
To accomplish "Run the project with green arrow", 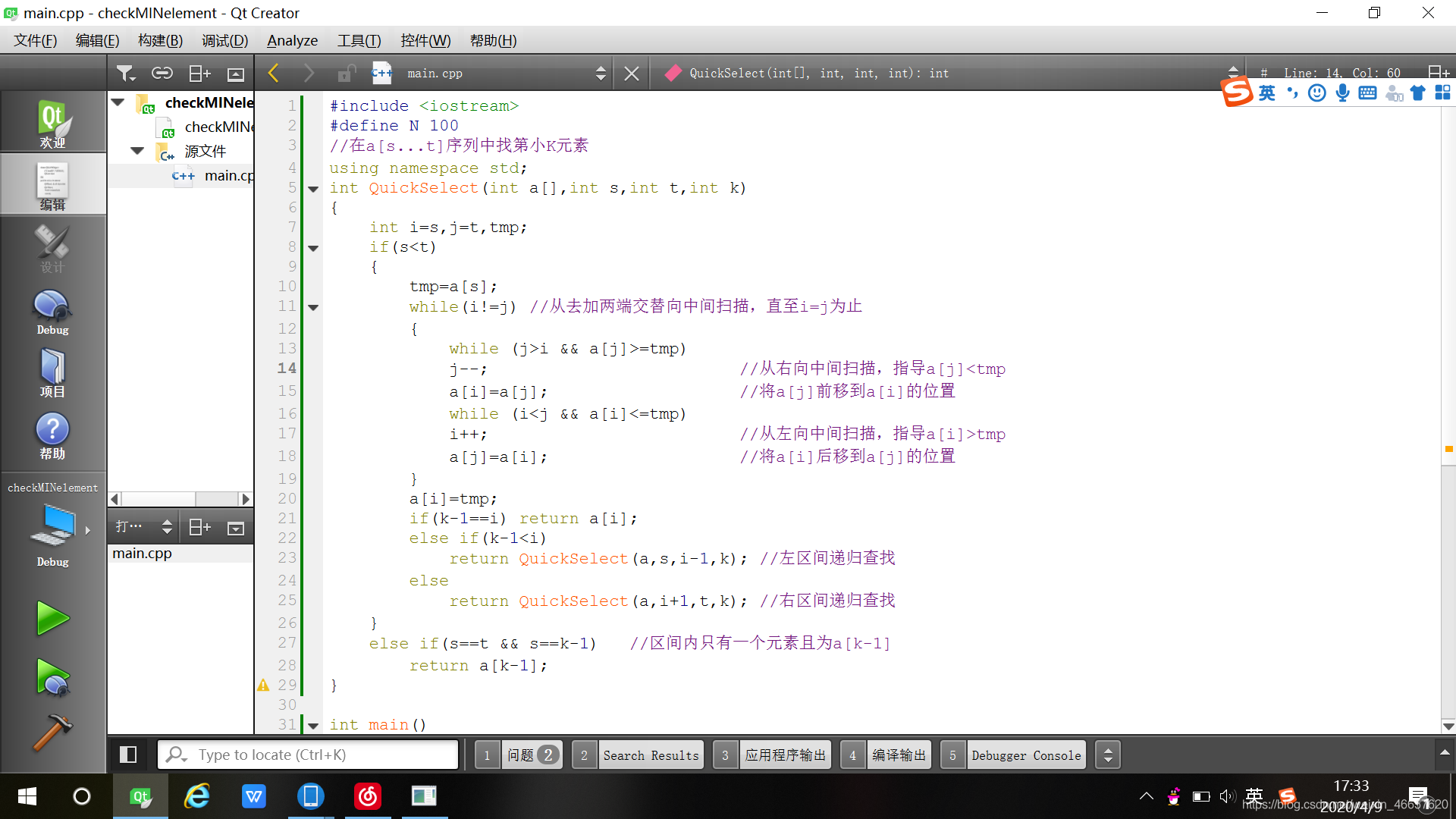I will [x=52, y=618].
